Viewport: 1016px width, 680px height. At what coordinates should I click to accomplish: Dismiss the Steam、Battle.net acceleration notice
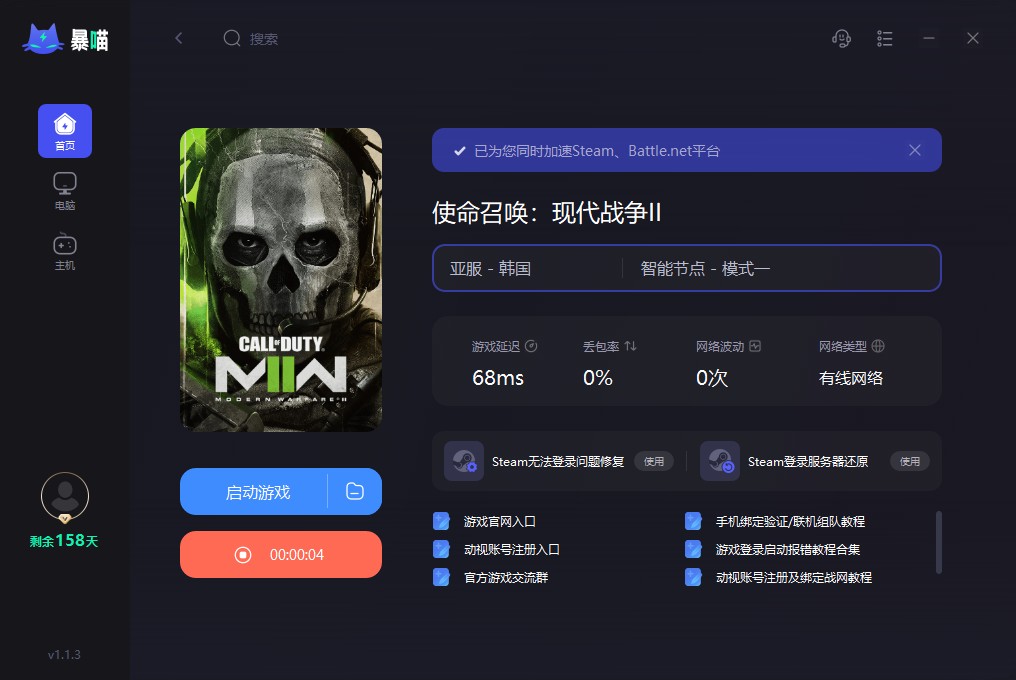click(x=915, y=150)
